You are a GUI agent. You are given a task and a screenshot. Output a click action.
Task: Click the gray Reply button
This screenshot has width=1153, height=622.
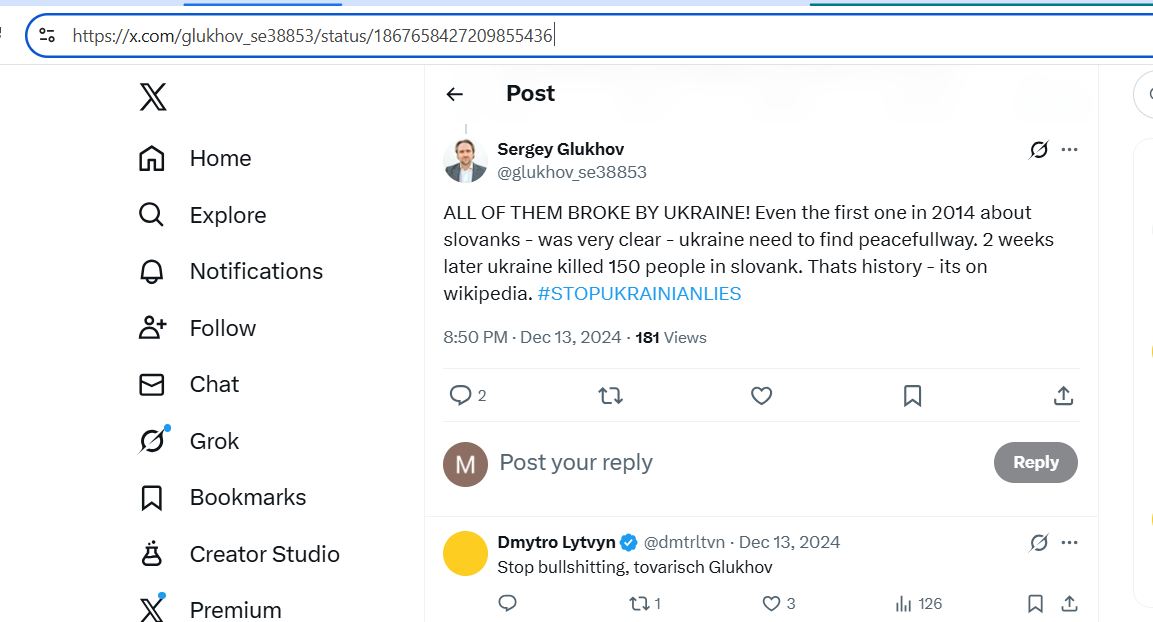click(x=1035, y=462)
